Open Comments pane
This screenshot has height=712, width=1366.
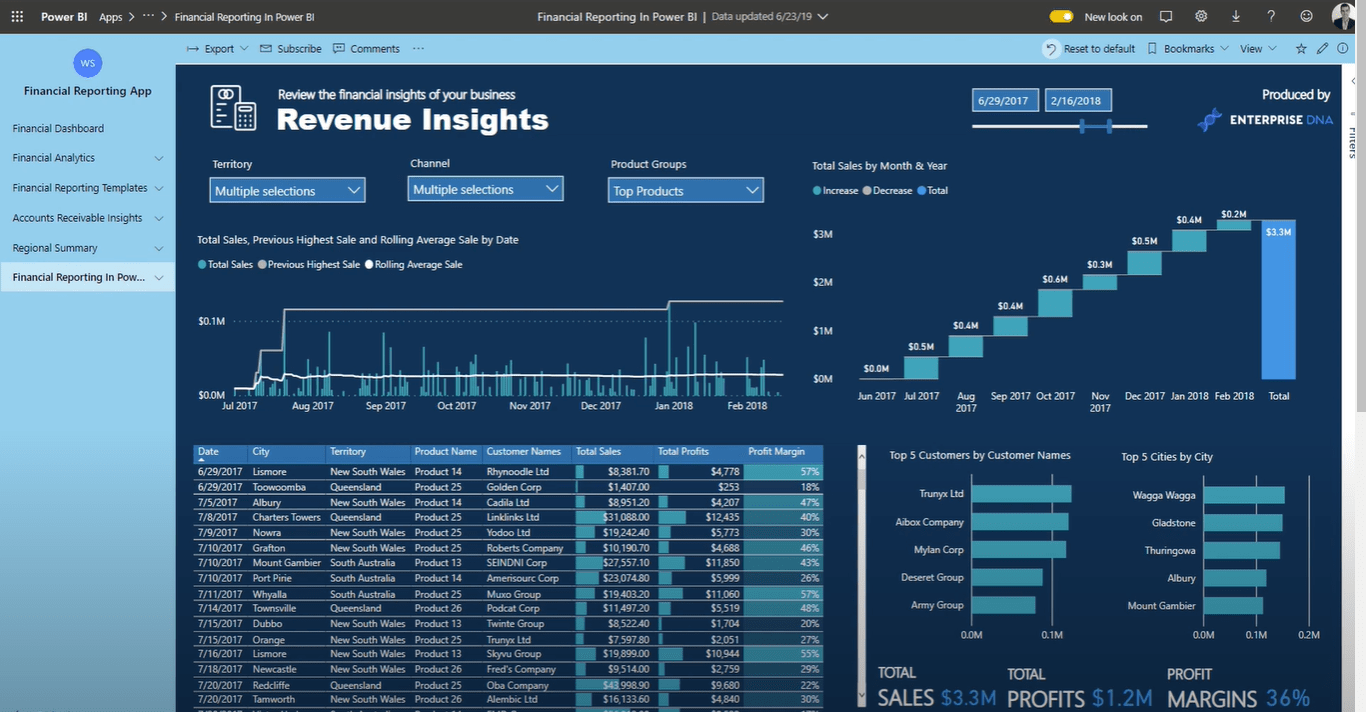point(366,49)
